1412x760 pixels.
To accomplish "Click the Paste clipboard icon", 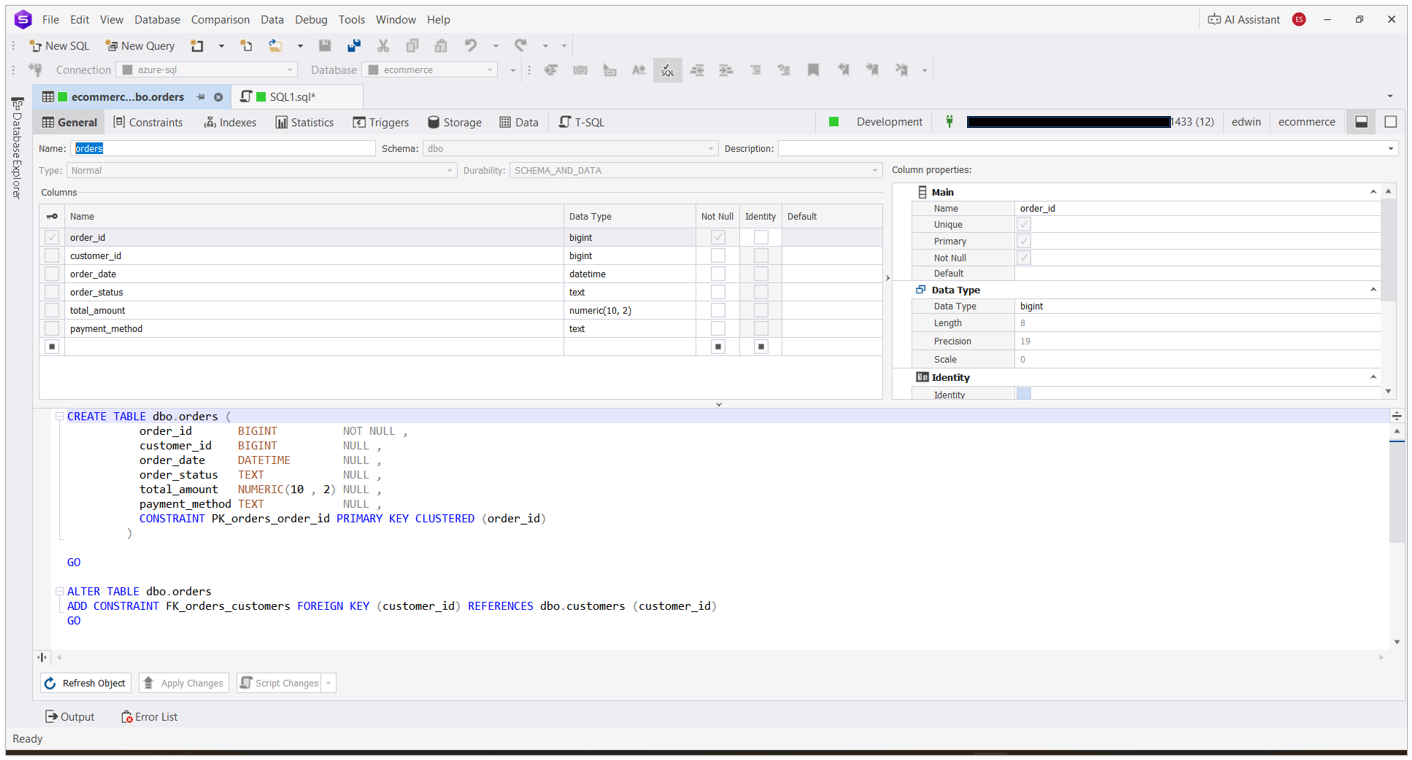I will [441, 46].
